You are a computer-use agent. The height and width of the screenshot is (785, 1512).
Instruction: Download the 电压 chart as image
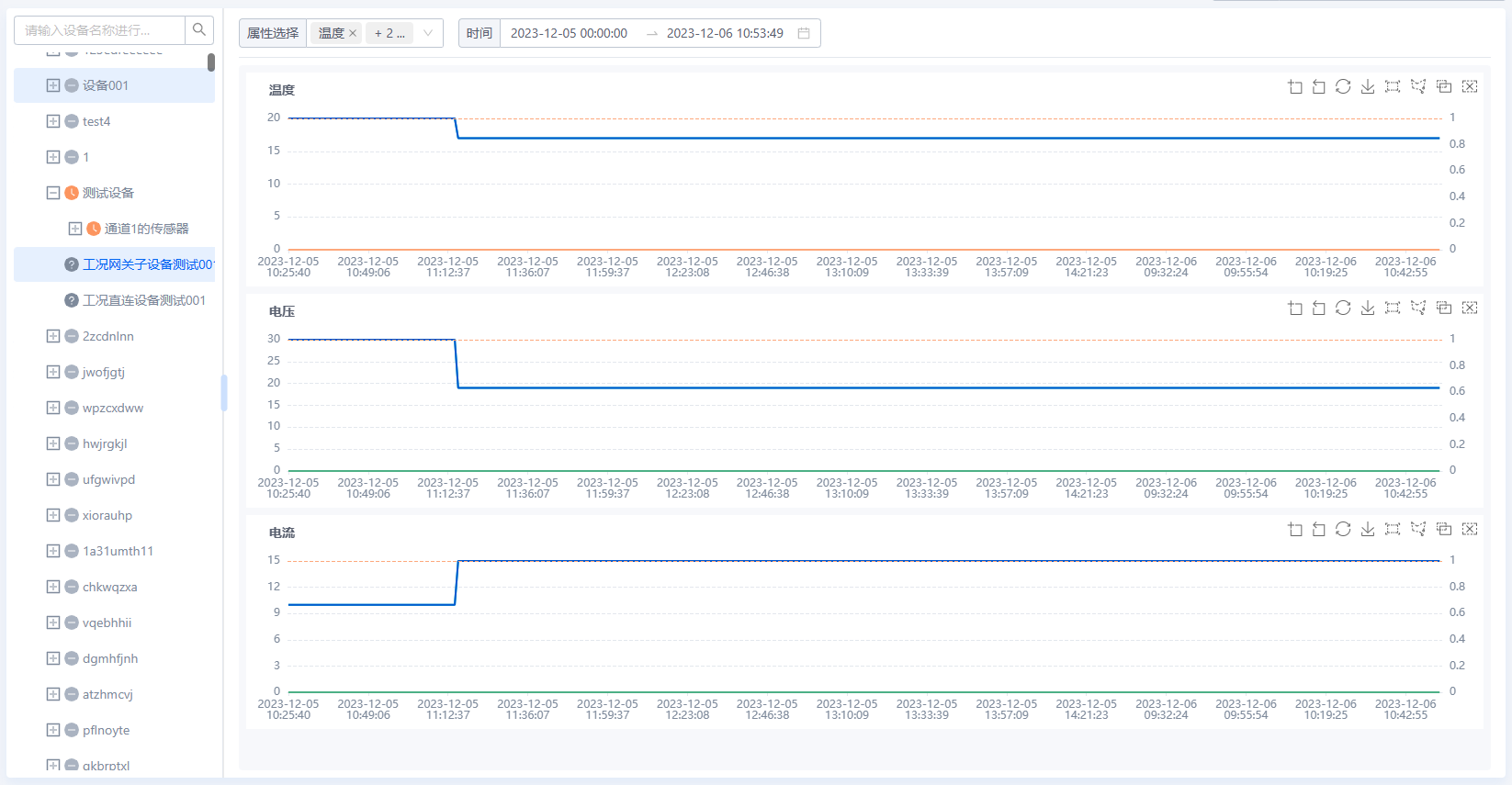pos(1368,308)
